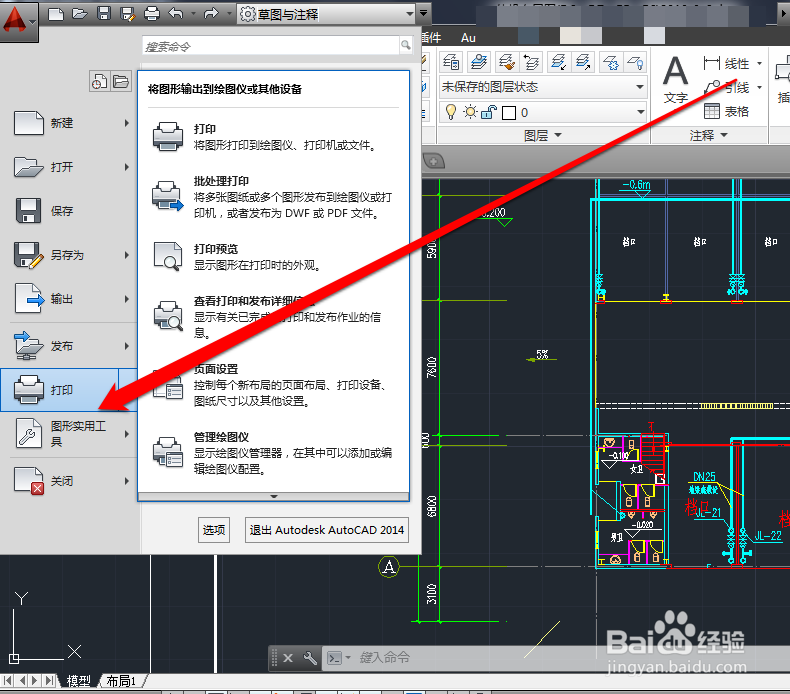Click the 搜索命令 search field

271,46
